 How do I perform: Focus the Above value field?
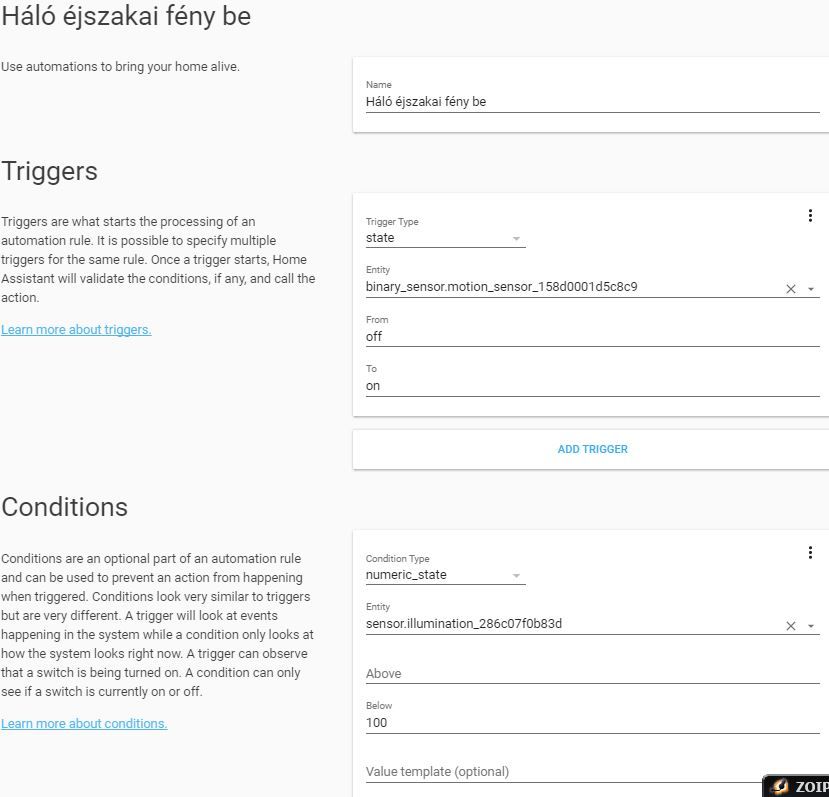tap(592, 673)
